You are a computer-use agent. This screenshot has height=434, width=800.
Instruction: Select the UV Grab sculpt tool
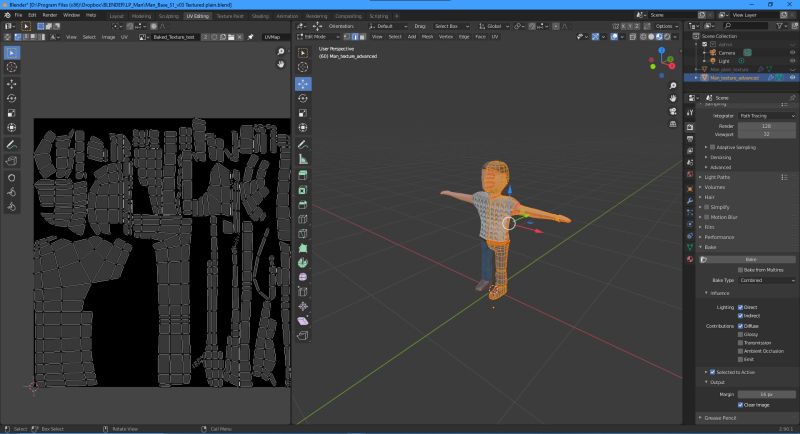pos(12,177)
